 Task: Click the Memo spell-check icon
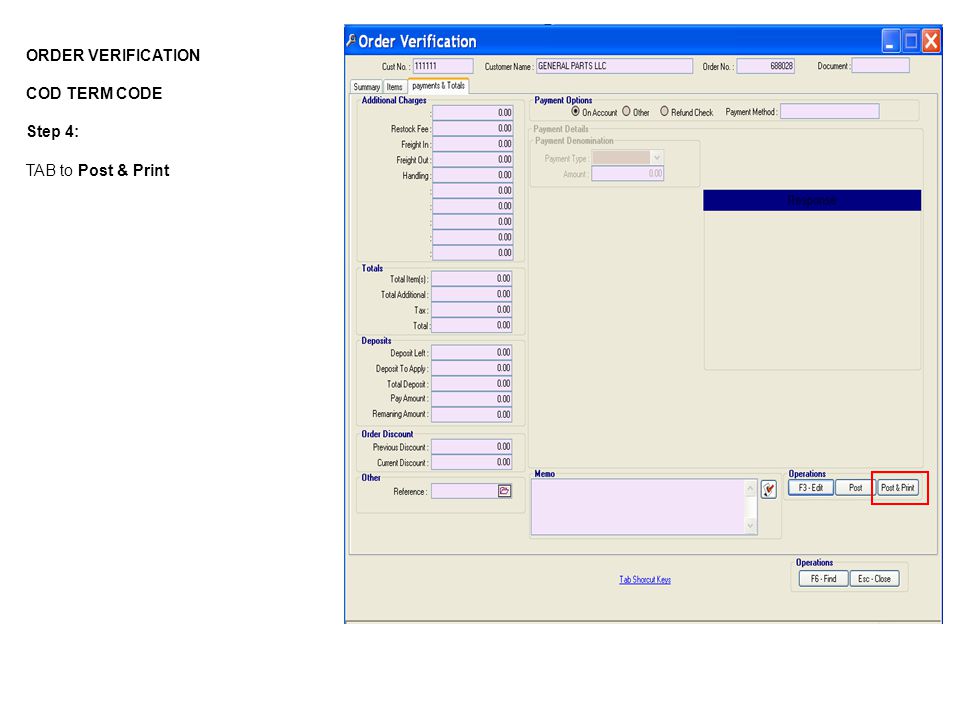[x=769, y=489]
